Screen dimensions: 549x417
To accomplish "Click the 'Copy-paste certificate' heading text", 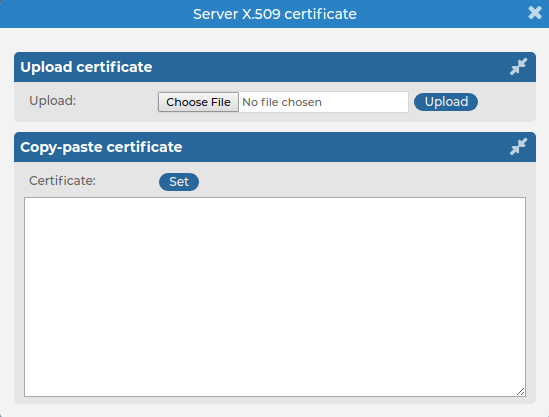I will coord(101,147).
